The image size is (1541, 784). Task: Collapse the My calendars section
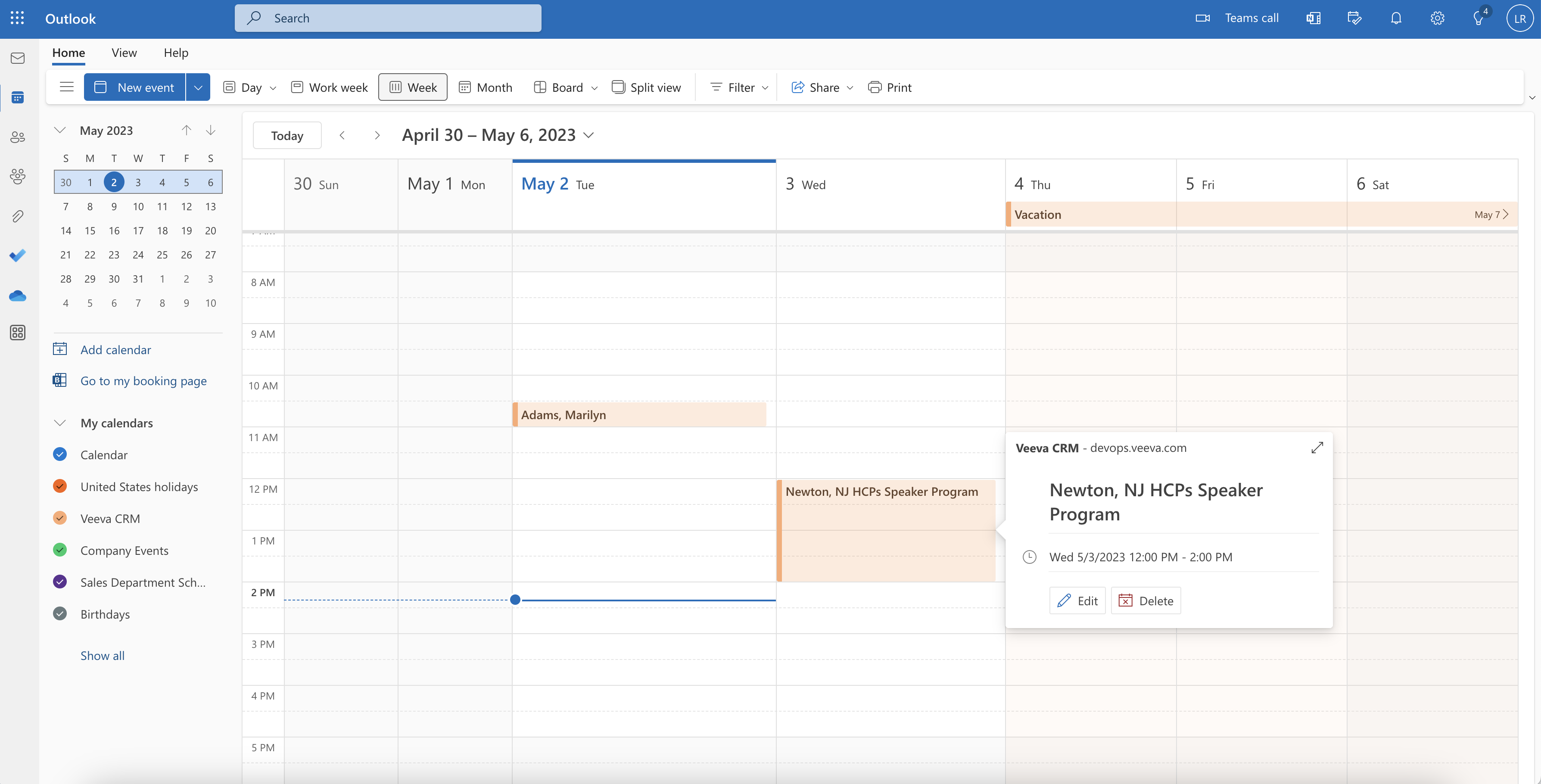(60, 423)
